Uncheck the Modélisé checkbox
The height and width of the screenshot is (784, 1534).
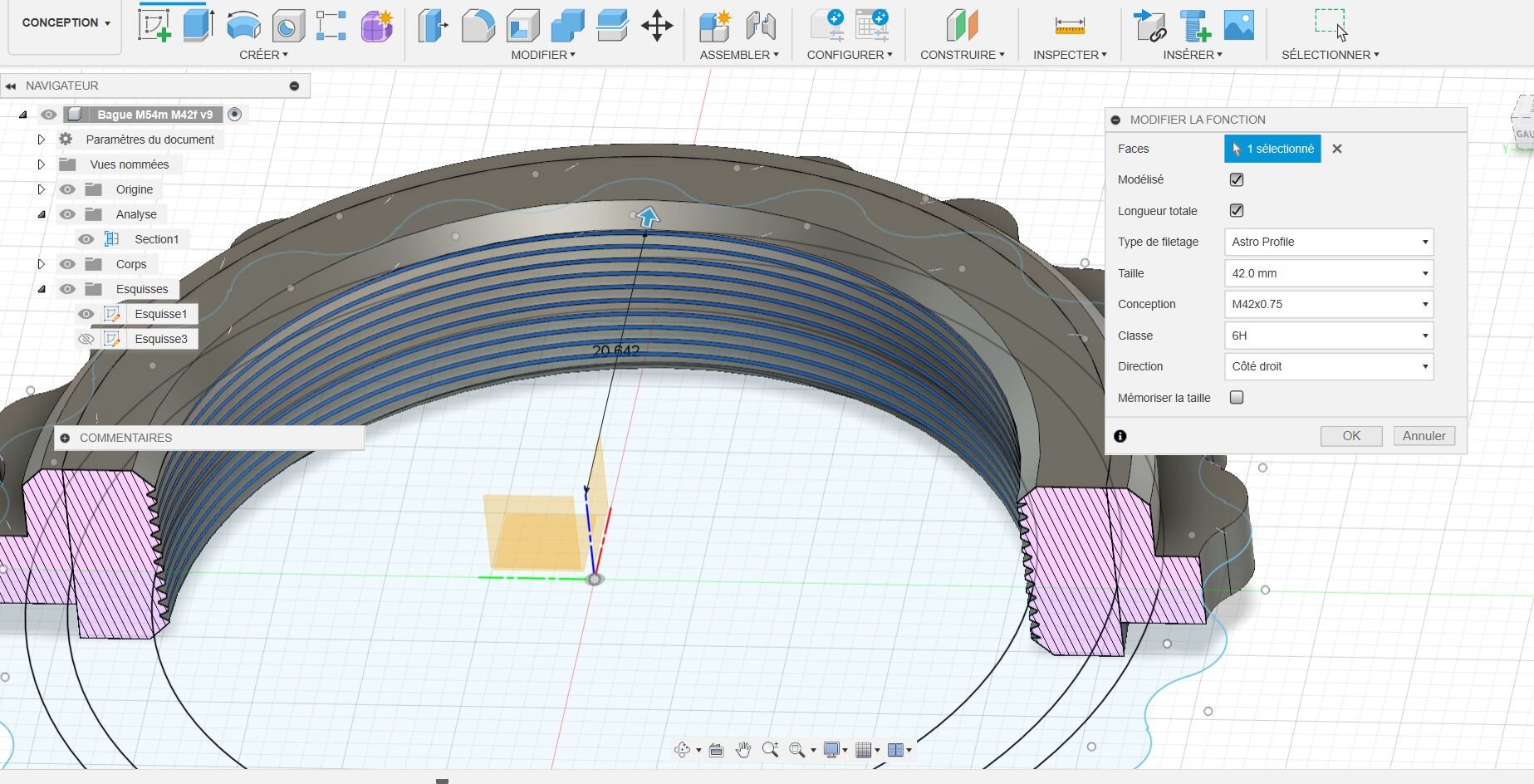(1237, 180)
